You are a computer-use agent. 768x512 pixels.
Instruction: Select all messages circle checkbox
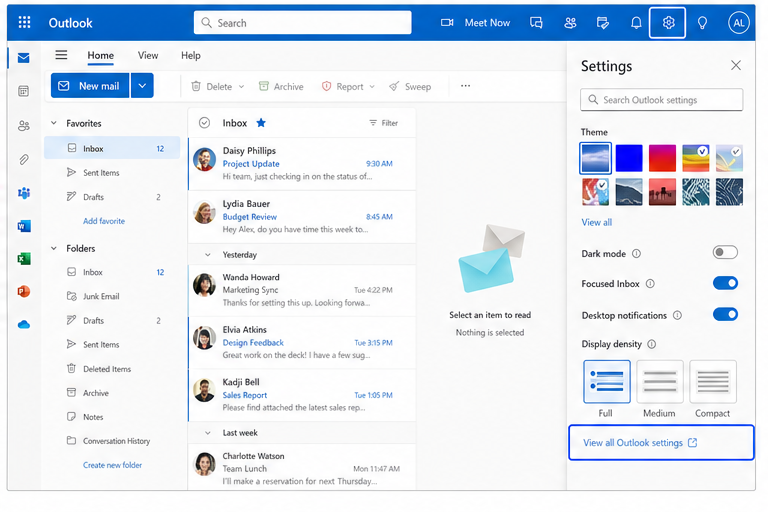(204, 122)
